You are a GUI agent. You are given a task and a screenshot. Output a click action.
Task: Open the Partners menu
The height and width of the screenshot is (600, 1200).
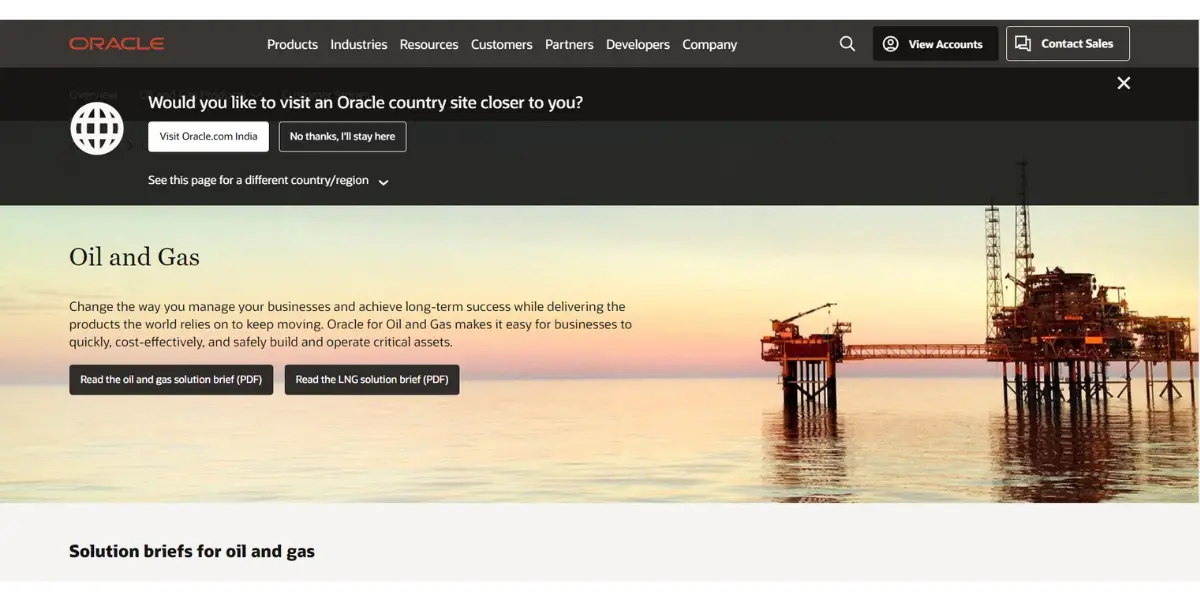tap(569, 45)
